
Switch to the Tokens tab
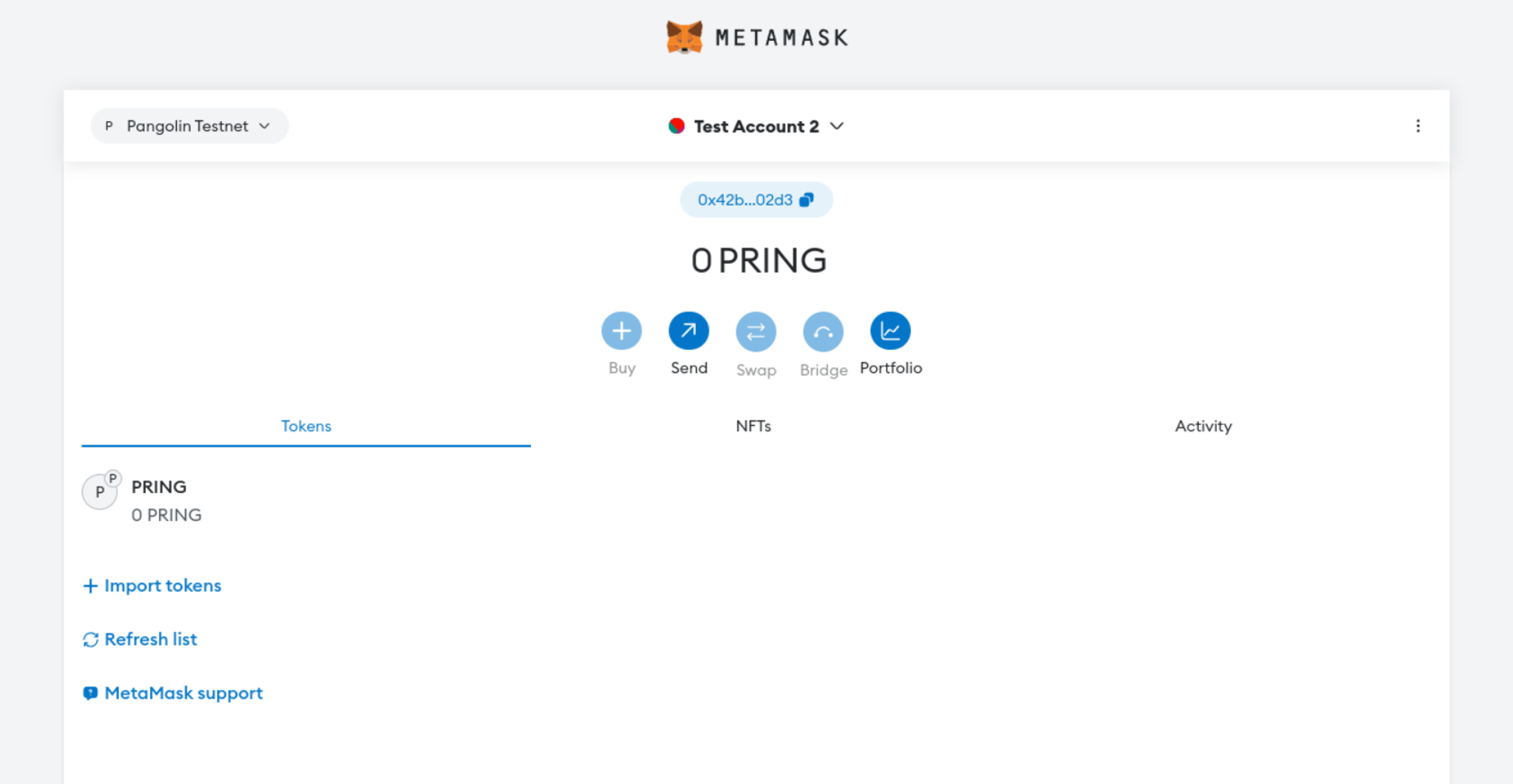306,426
